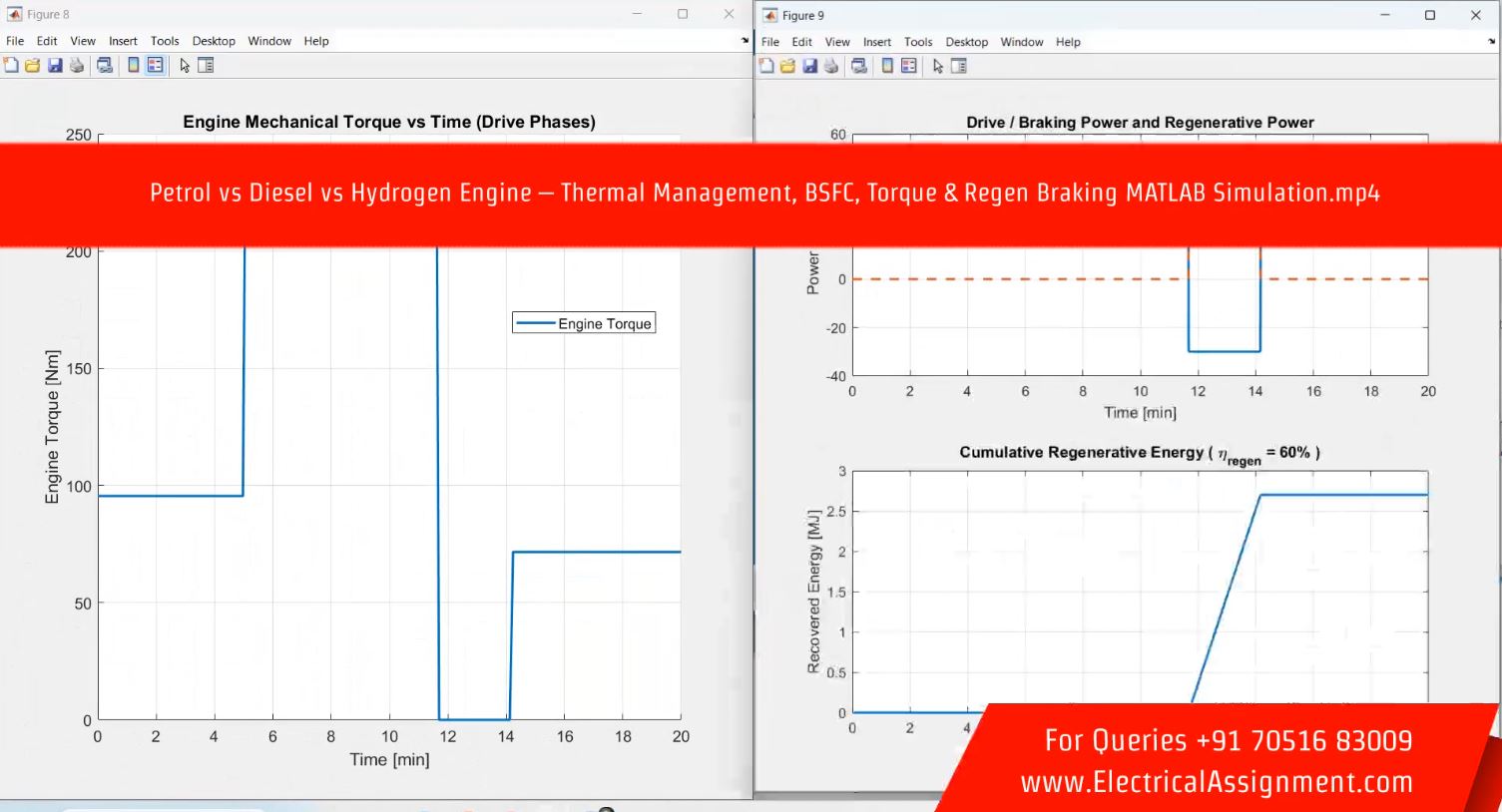Open the Tools menu in Figure 8
Image resolution: width=1502 pixels, height=812 pixels.
tap(165, 41)
